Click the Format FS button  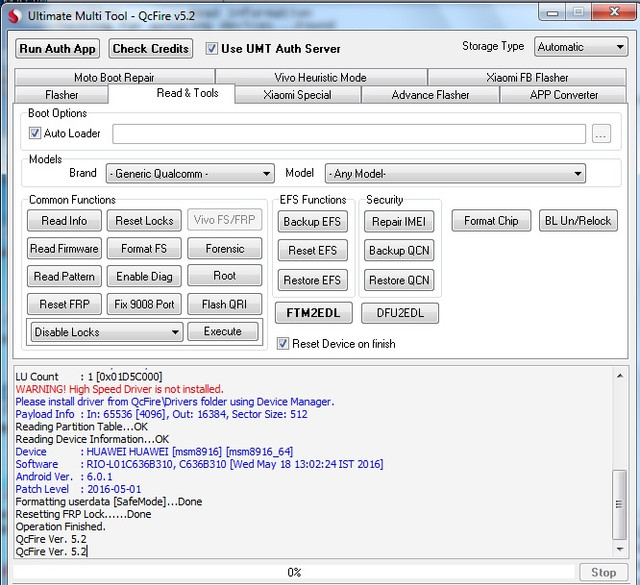pyautogui.click(x=144, y=249)
